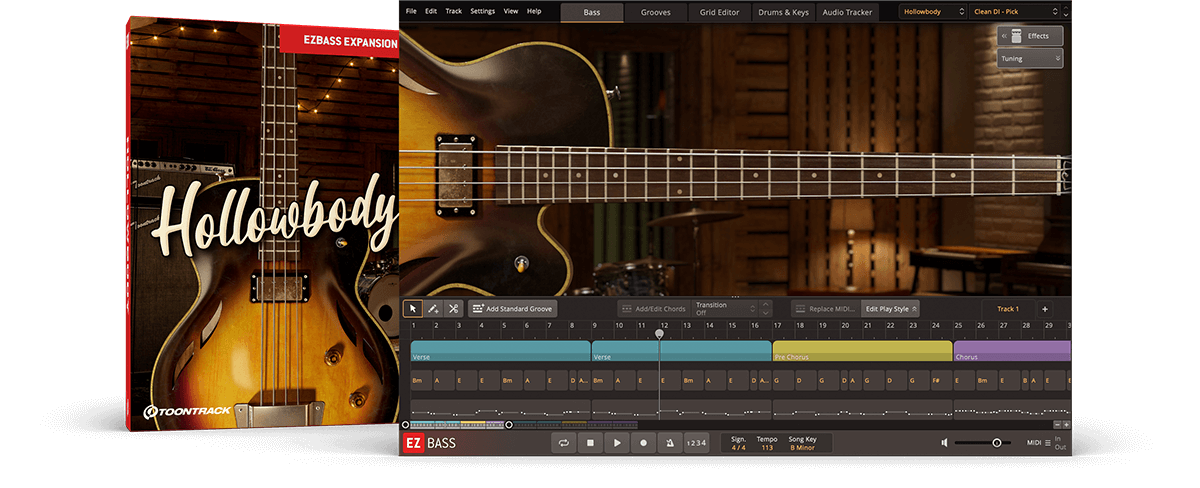Click the Edit Play Style button
Viewport: 1200px width, 488px height.
pos(890,309)
